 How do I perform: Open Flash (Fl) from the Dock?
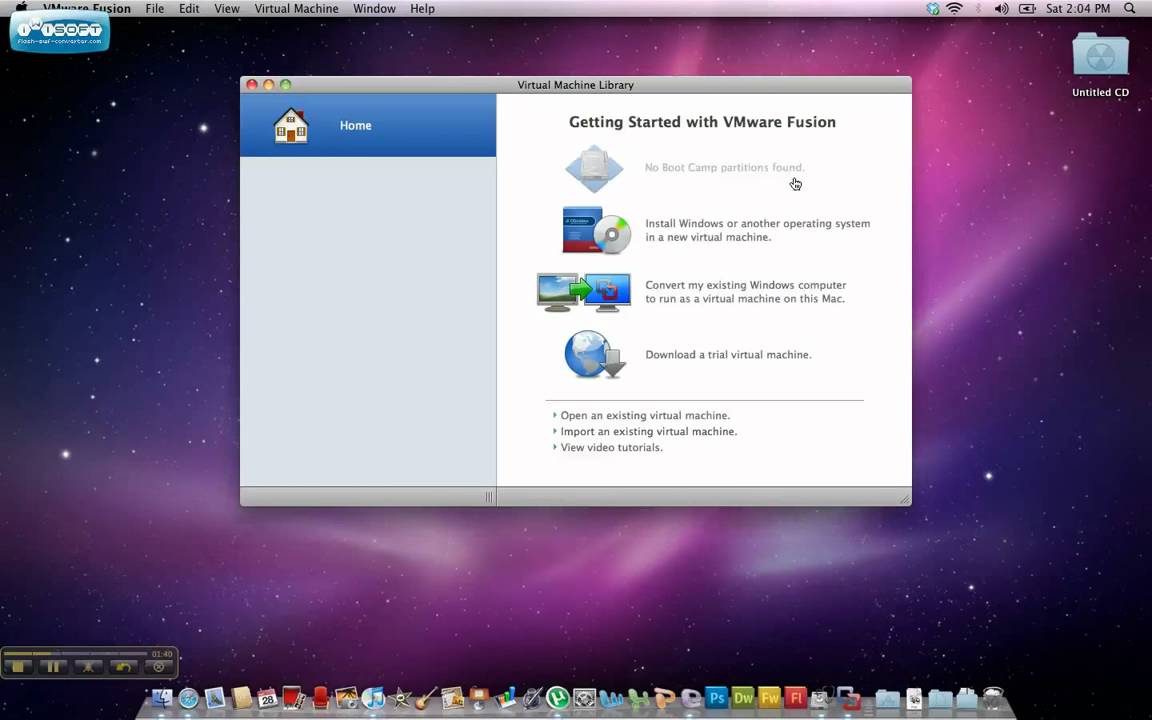point(796,698)
